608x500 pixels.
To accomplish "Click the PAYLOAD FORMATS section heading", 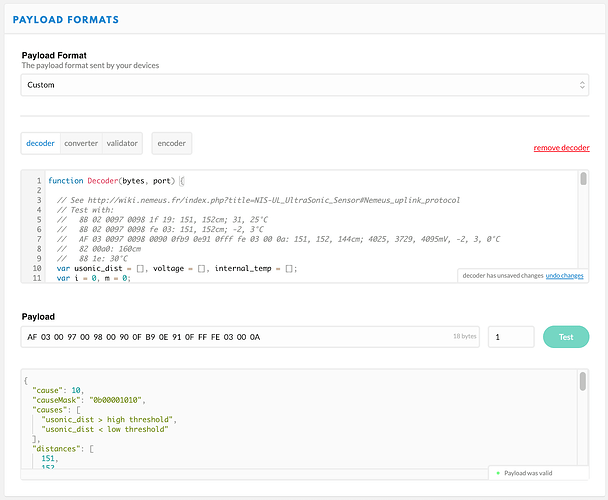I will tap(66, 19).
